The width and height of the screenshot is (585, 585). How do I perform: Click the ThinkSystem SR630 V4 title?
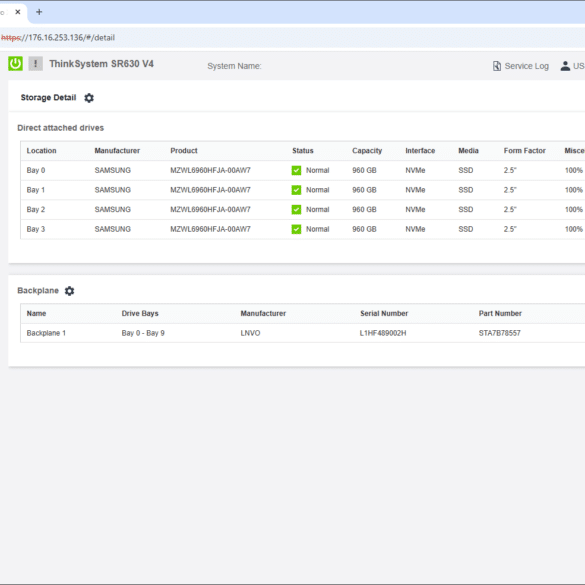click(101, 64)
